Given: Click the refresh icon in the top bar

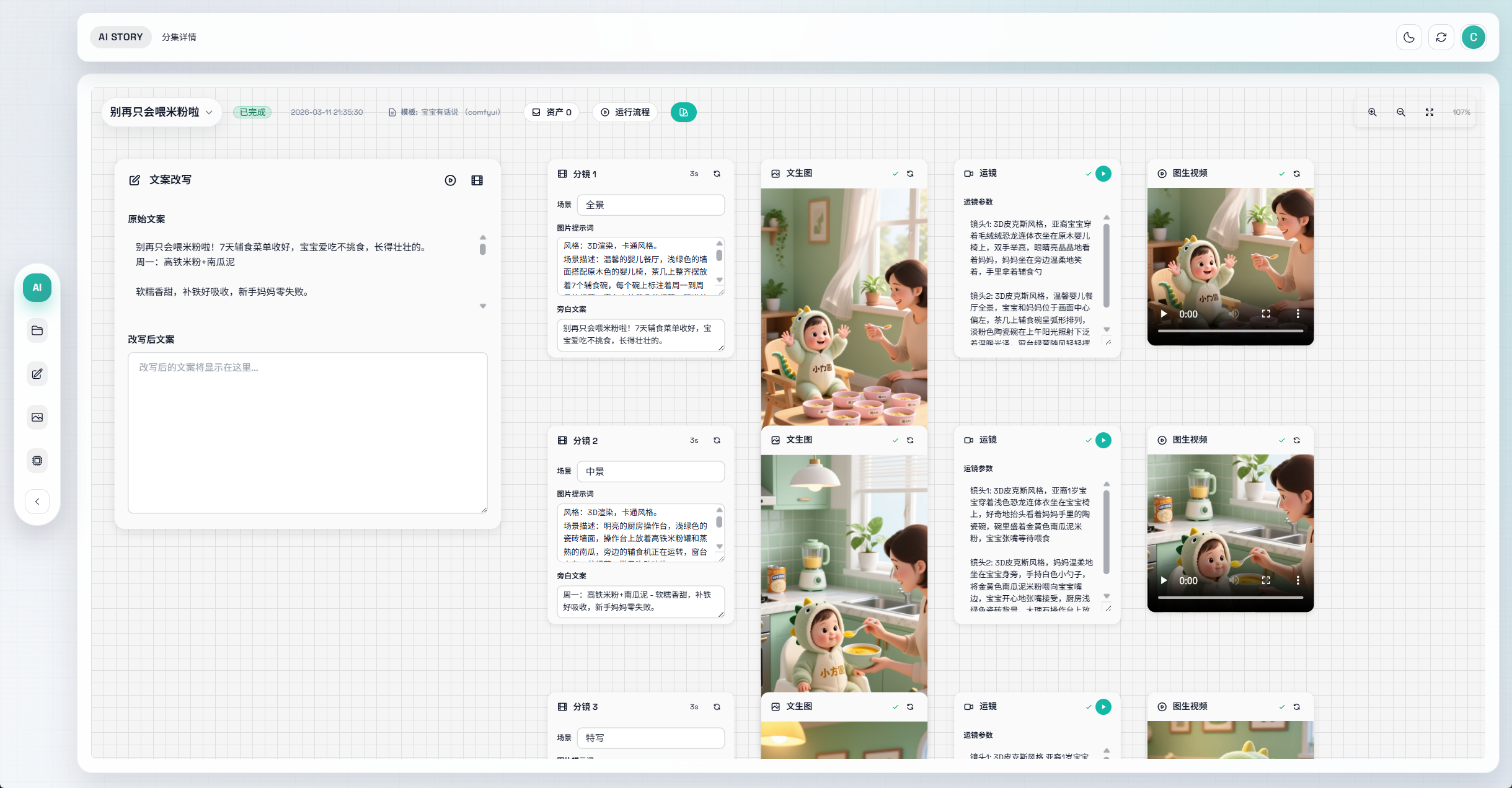Looking at the screenshot, I should pos(1441,37).
